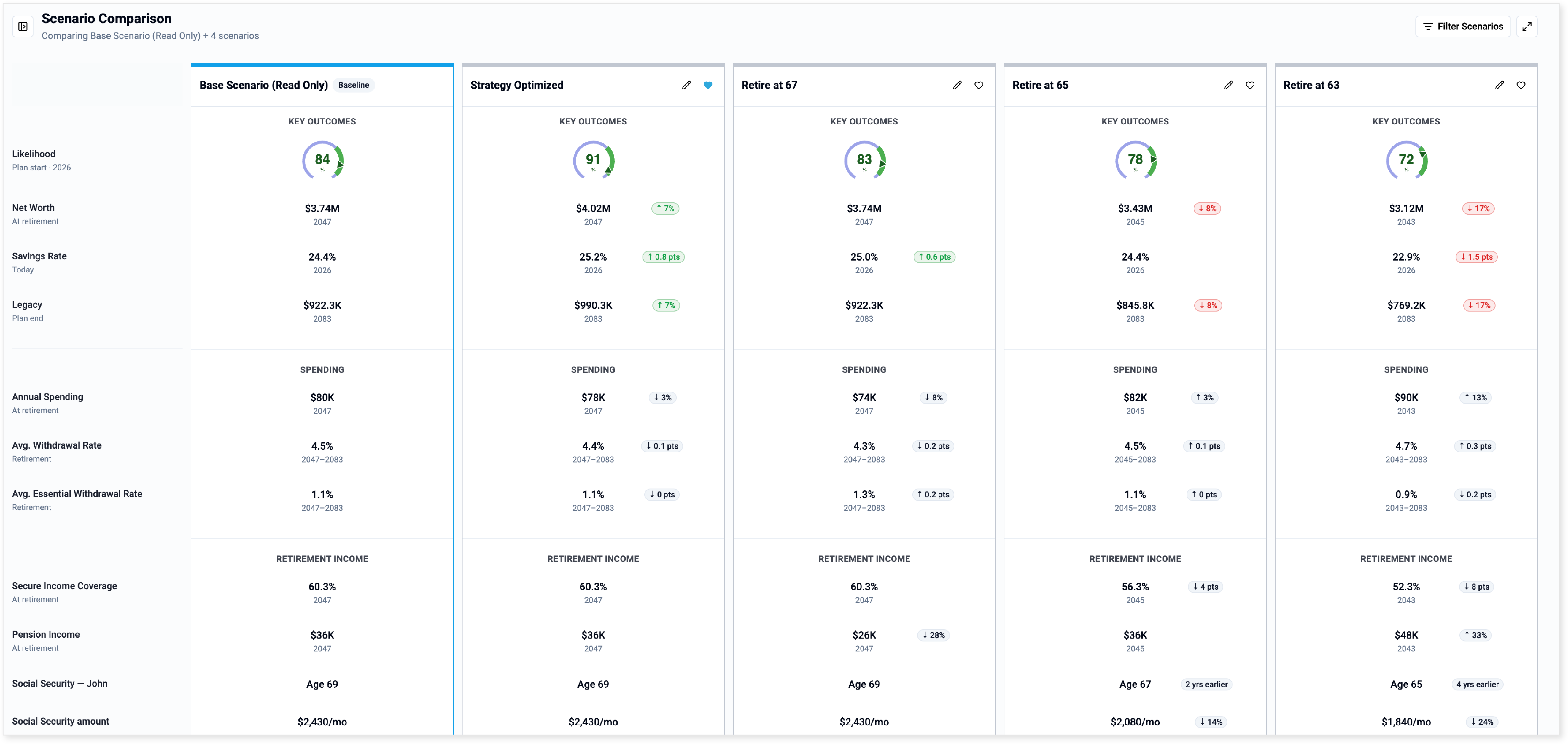Unfavorite the Strategy Optimized scenario
The width and height of the screenshot is (1568, 744).
click(x=708, y=85)
